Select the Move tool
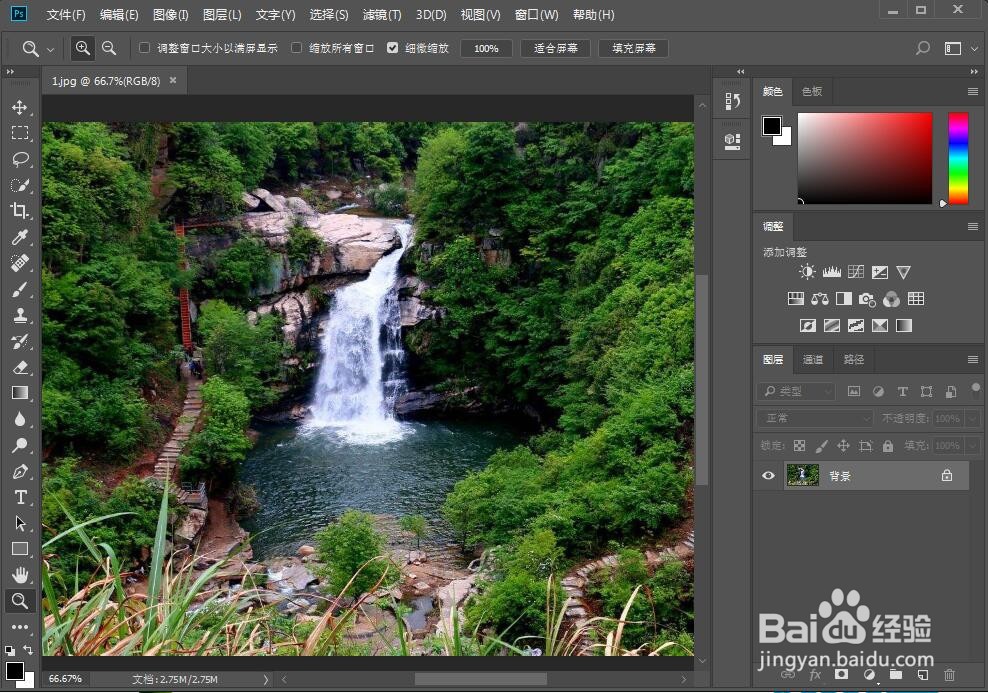 coord(20,107)
